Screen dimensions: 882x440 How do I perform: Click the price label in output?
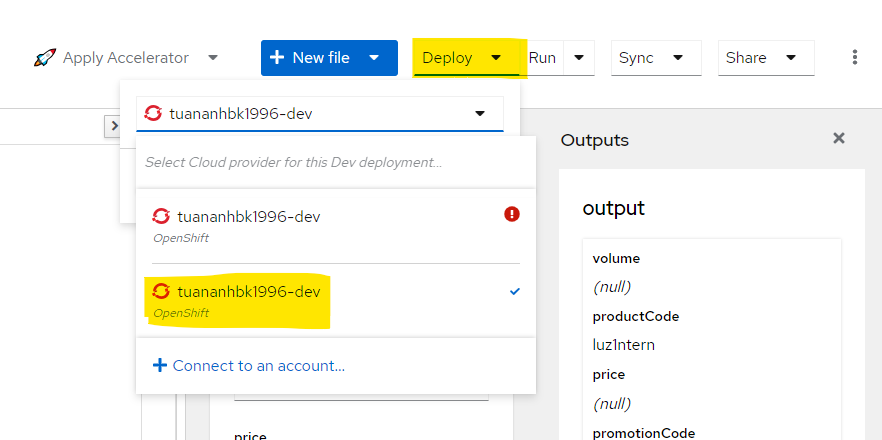pyautogui.click(x=609, y=375)
